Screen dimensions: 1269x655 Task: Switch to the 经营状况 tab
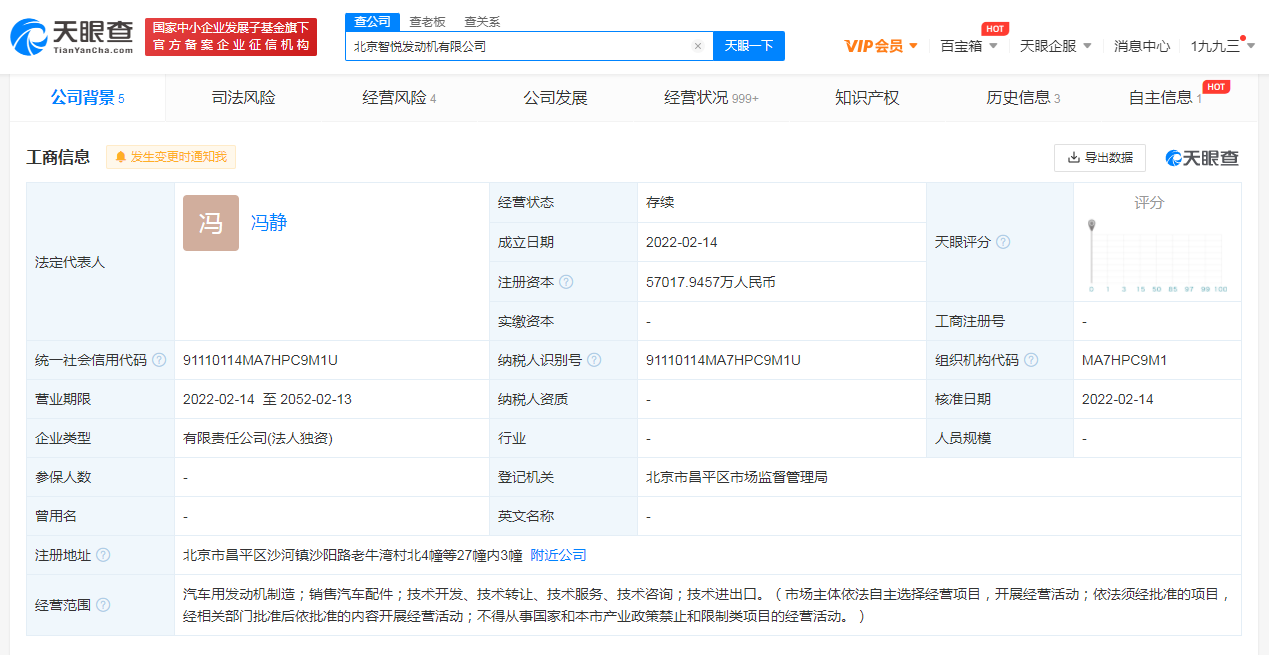(x=711, y=98)
